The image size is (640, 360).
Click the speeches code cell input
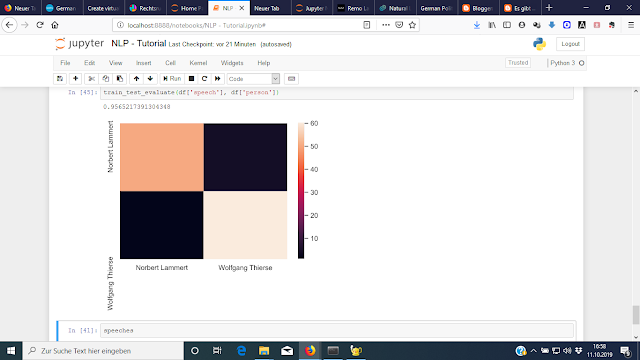pos(337,331)
